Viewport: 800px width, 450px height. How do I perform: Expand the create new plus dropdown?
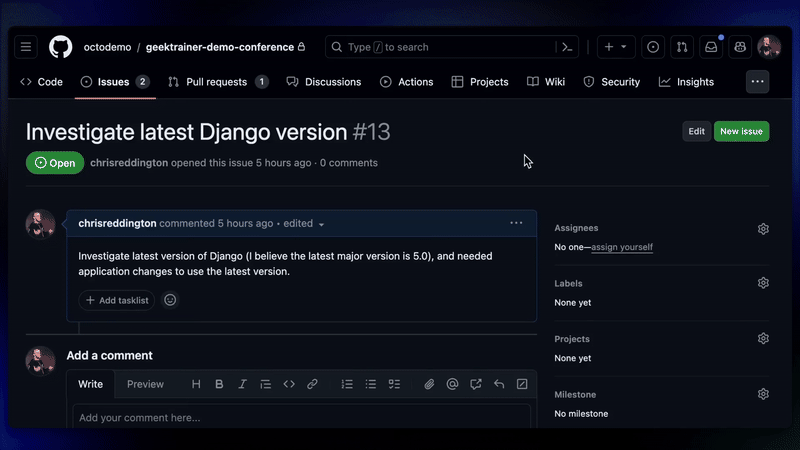(615, 47)
